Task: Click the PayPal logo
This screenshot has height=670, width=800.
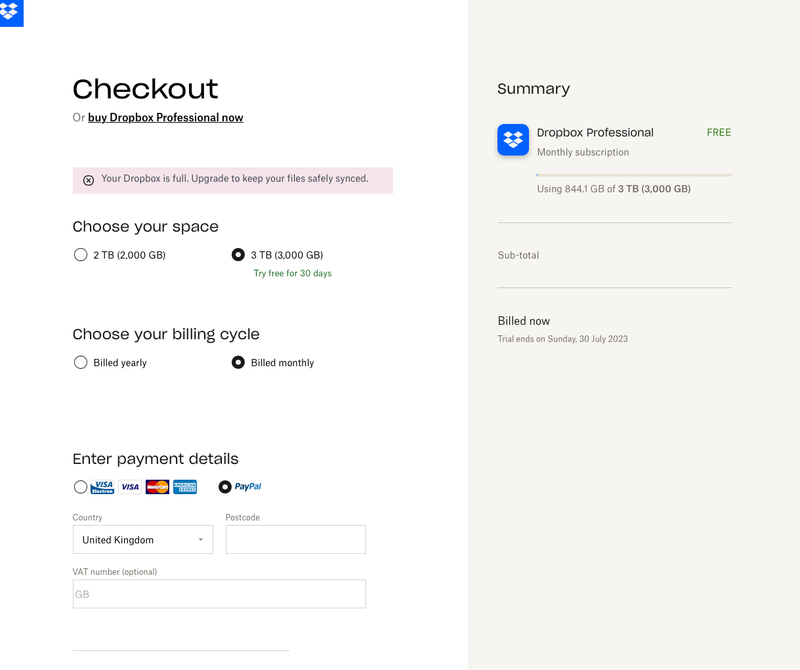Action: [247, 487]
